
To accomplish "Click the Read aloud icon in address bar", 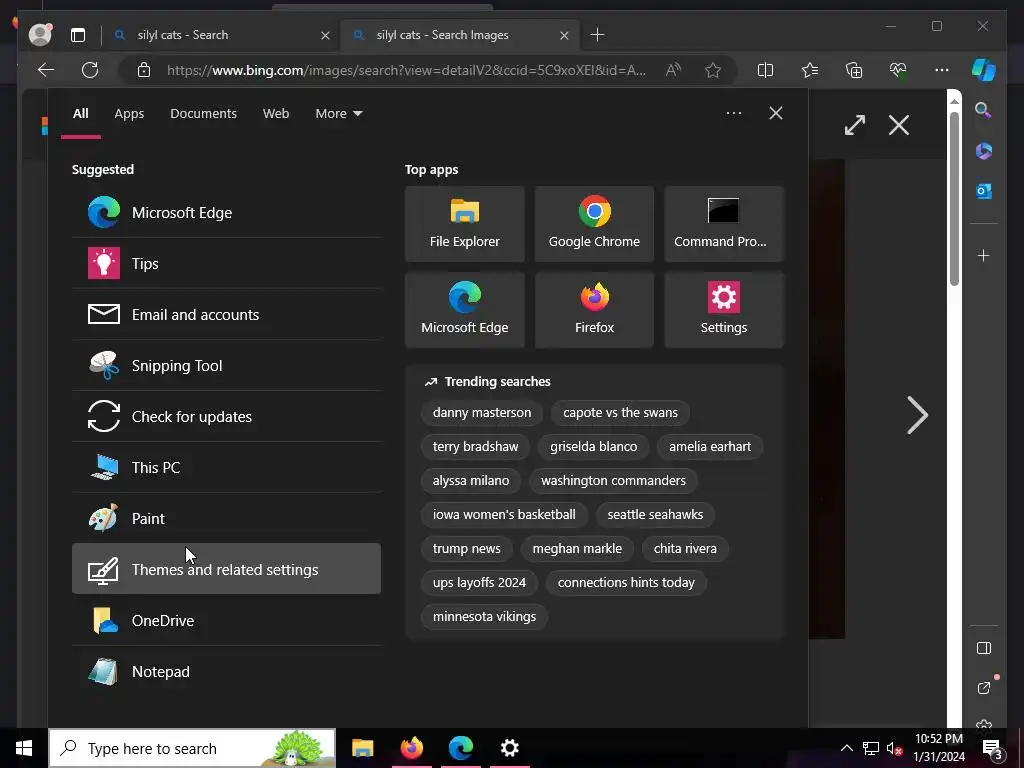I will click(x=673, y=70).
